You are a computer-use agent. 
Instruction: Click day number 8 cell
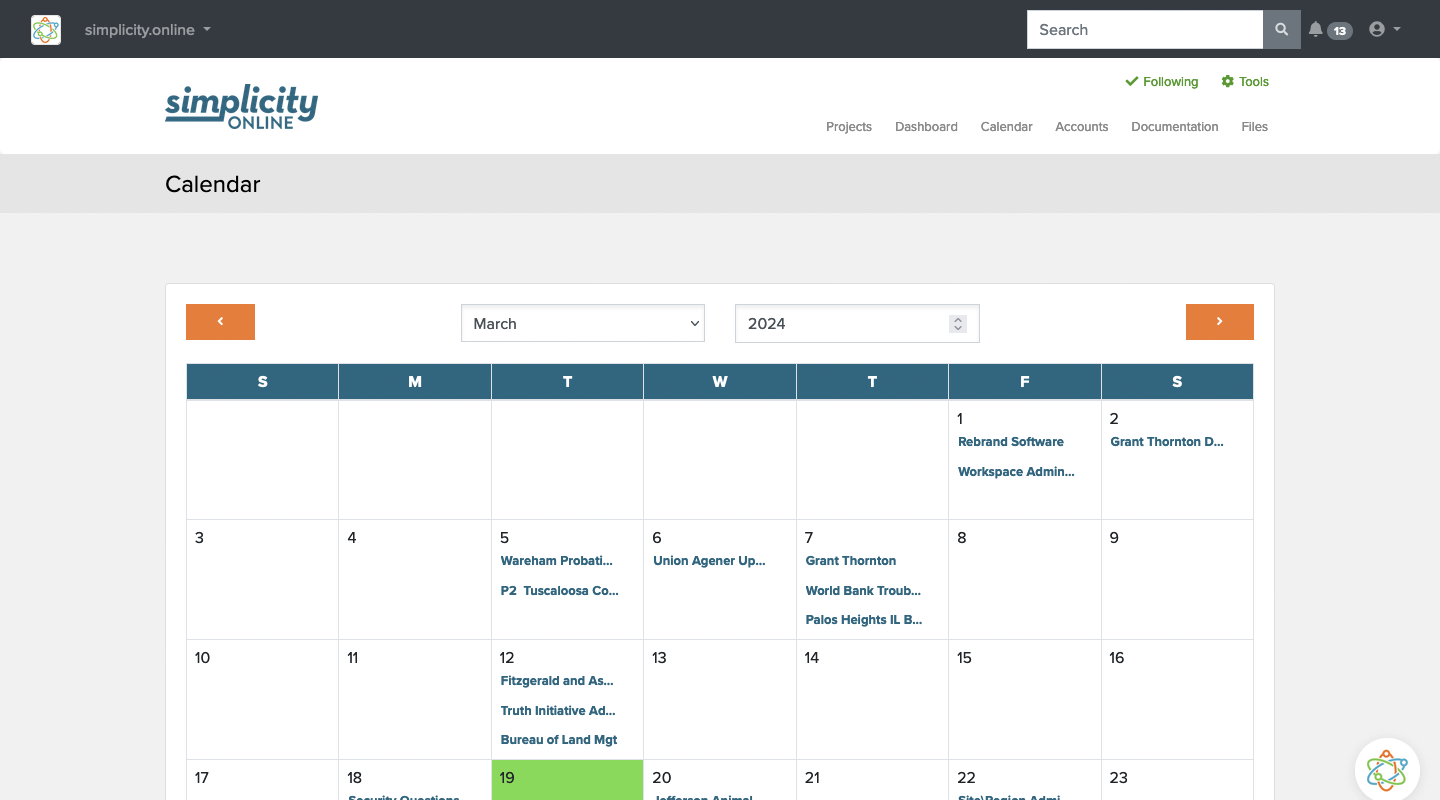click(1025, 579)
